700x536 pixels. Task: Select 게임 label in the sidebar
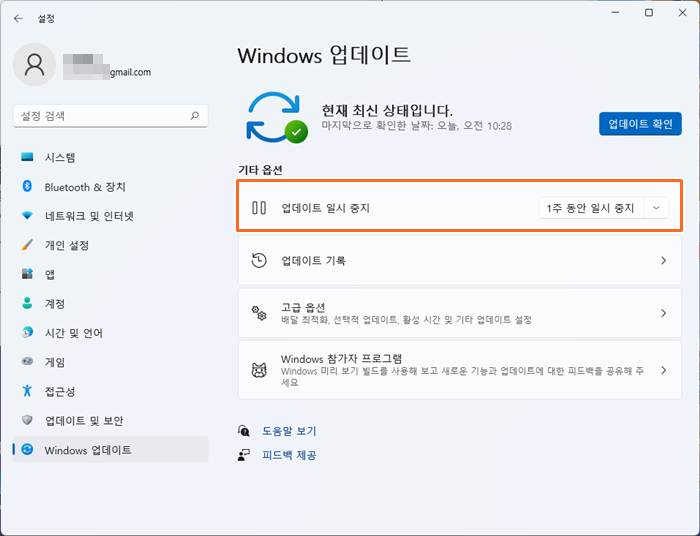pyautogui.click(x=55, y=362)
